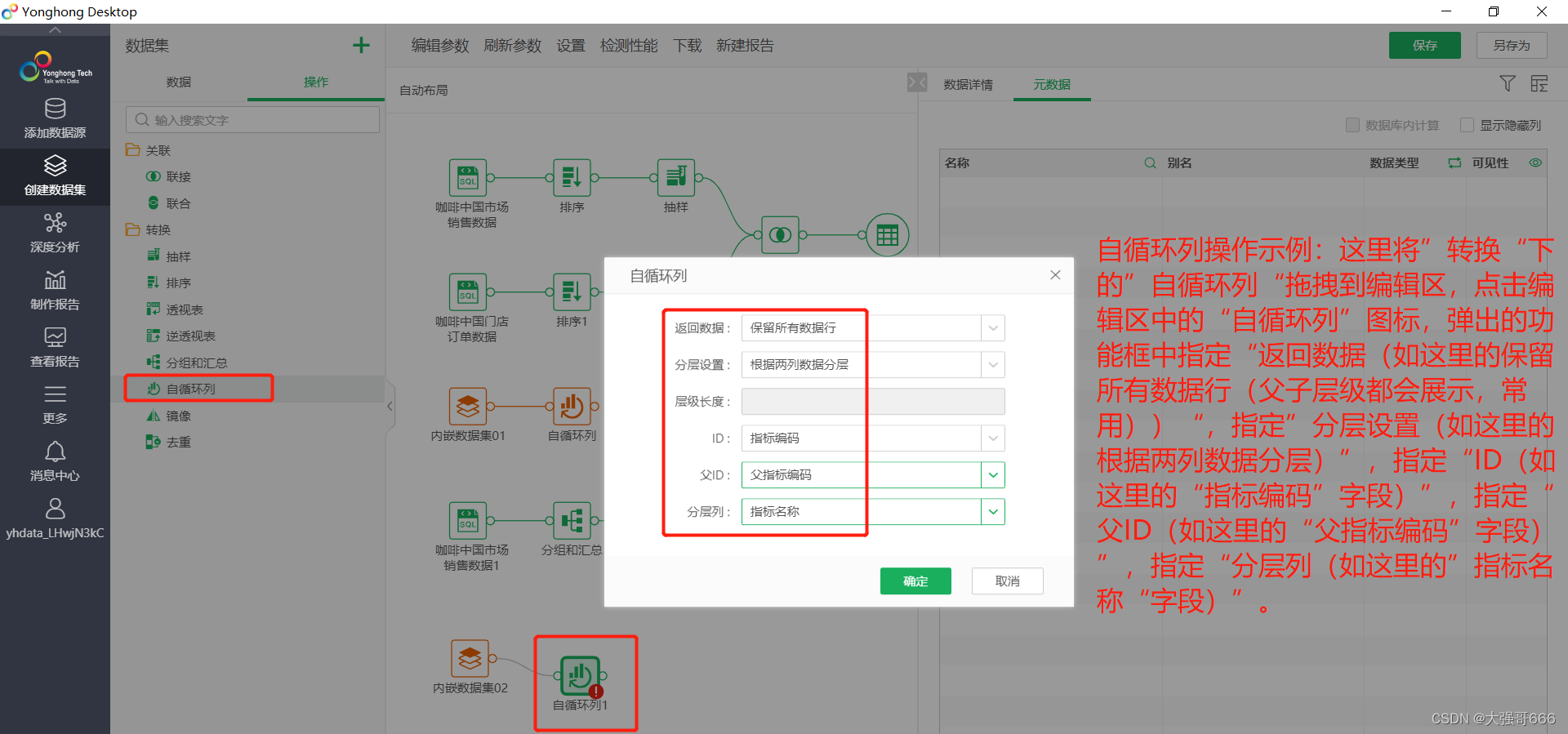Click 检测性能 in the toolbar
The width and height of the screenshot is (1568, 734).
click(629, 46)
